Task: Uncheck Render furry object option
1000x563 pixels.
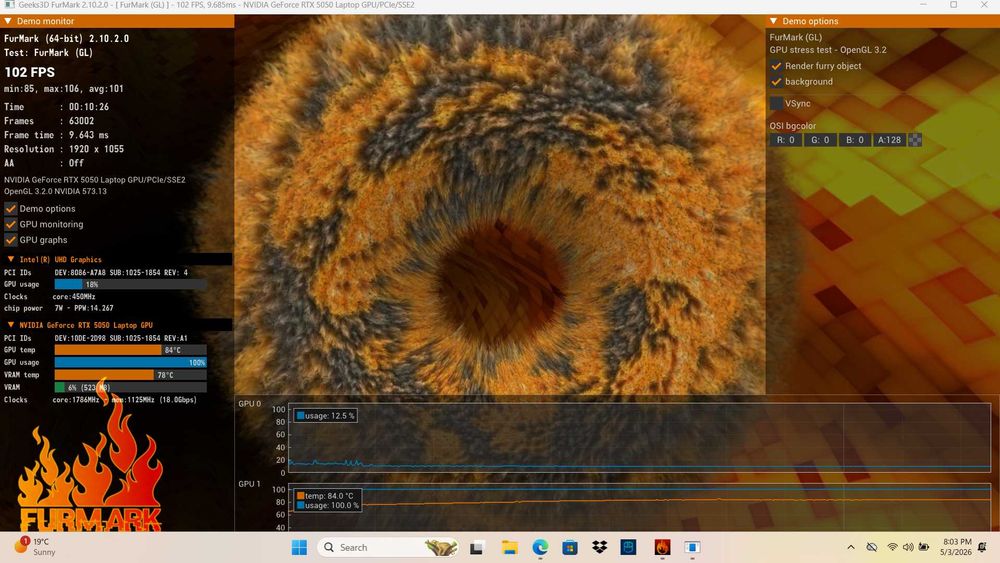Action: (776, 66)
